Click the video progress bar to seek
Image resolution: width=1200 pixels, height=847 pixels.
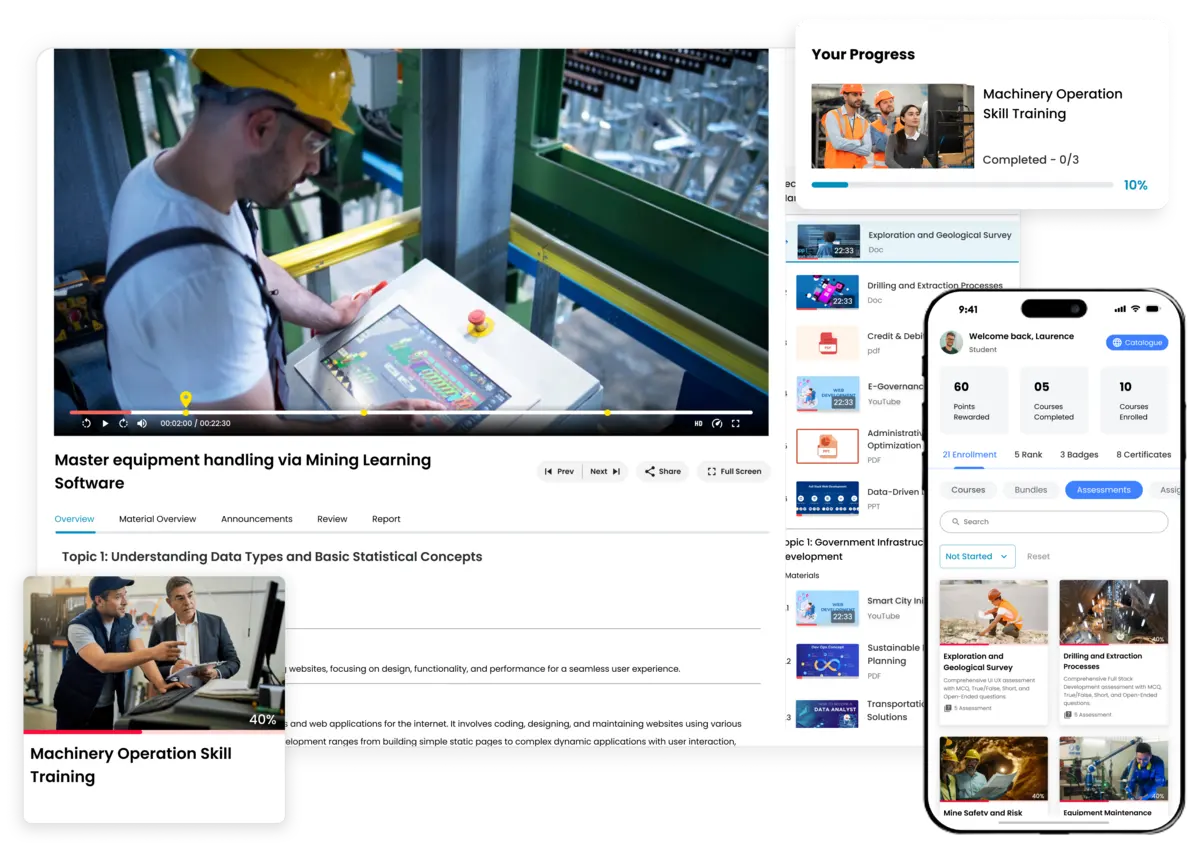tap(450, 412)
